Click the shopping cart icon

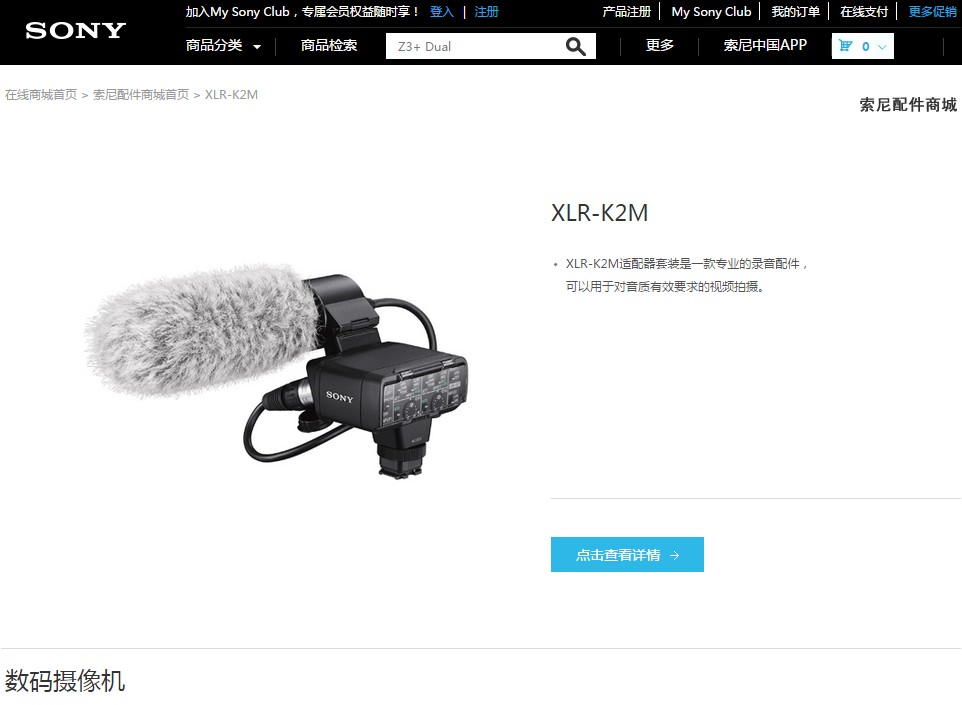click(845, 46)
